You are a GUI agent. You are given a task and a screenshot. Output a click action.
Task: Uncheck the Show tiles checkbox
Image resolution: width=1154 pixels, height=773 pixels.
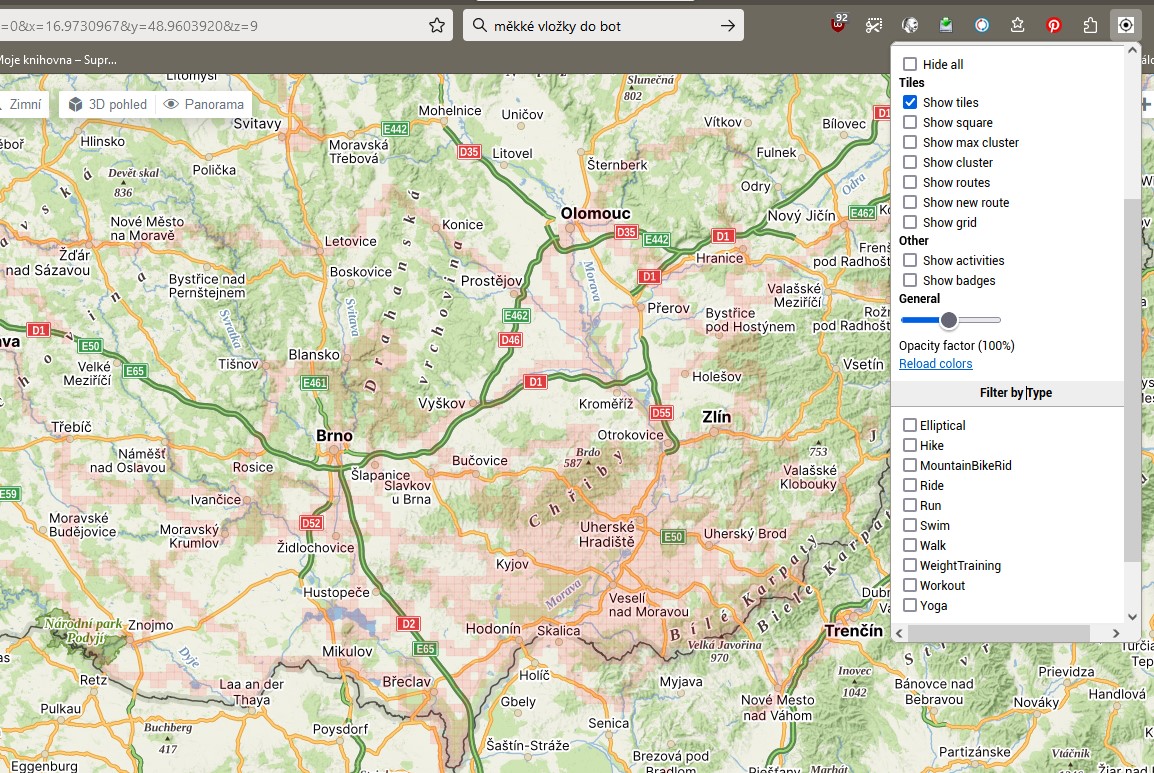click(x=910, y=102)
